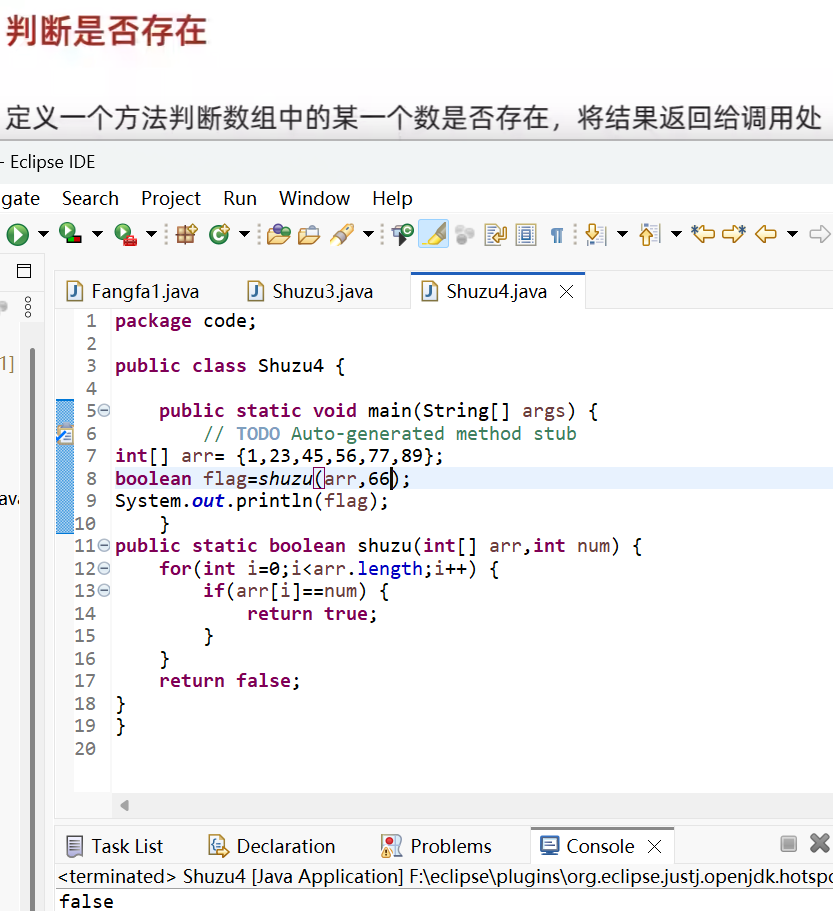833x911 pixels.
Task: Click the Skip All Breakpoints icon
Action: pos(403,235)
